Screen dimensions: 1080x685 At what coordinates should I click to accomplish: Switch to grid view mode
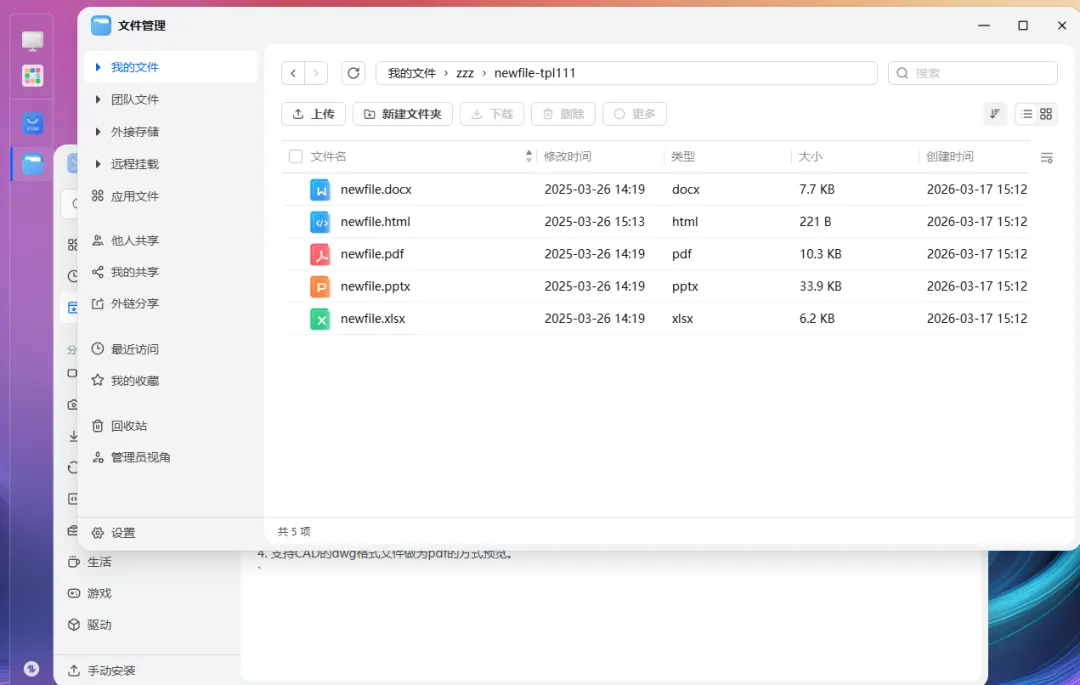tap(1046, 114)
